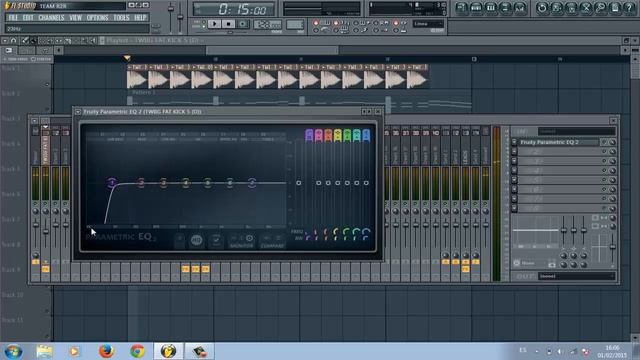The width and height of the screenshot is (640, 360).
Task: Click the purple band type icon in the EQ
Action: click(x=309, y=135)
